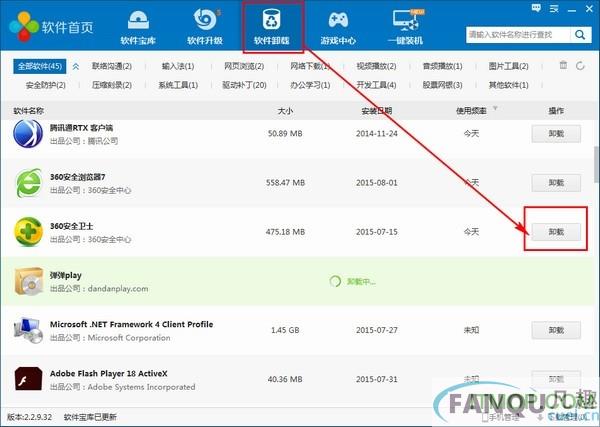Click the 腾讯通RTX client app icon
600x427 pixels.
pyautogui.click(x=28, y=134)
